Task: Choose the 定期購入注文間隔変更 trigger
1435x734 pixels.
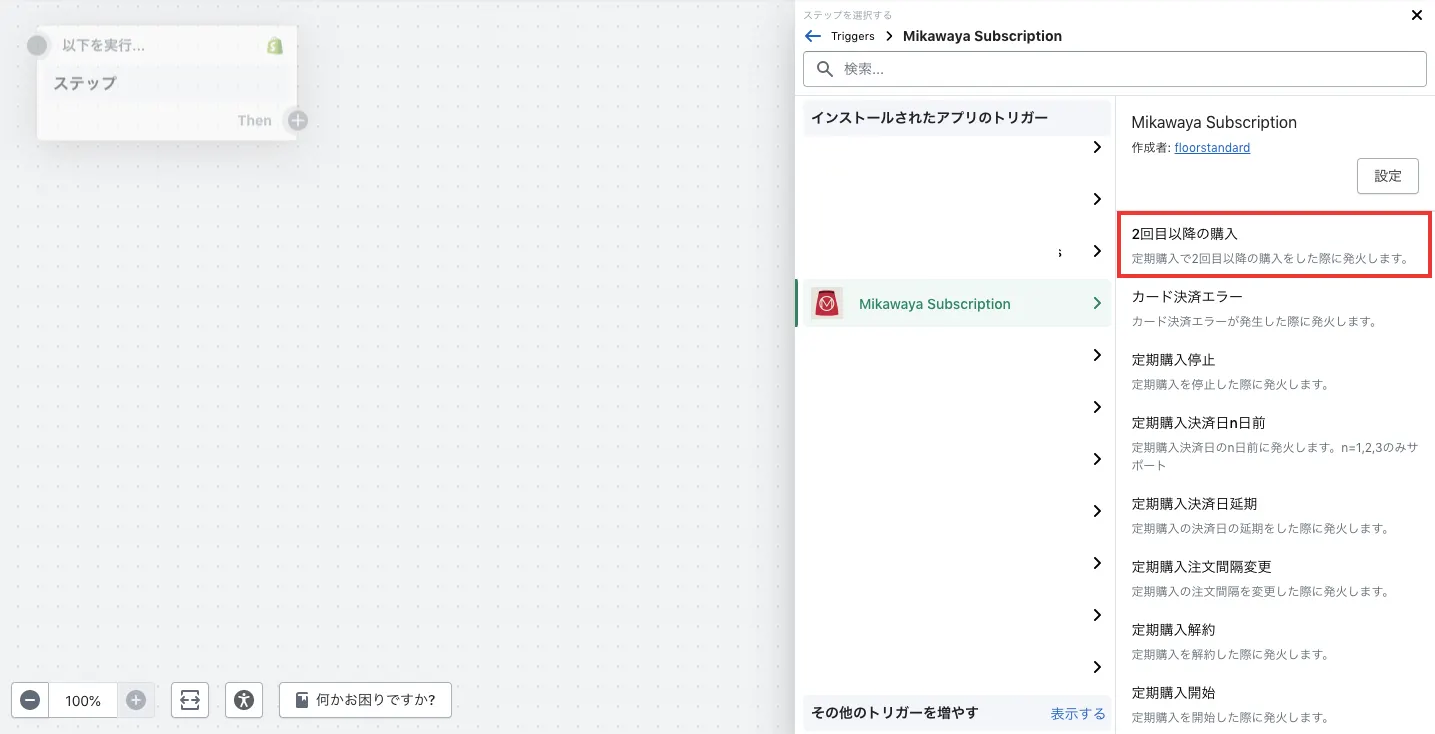Action: pyautogui.click(x=1274, y=577)
